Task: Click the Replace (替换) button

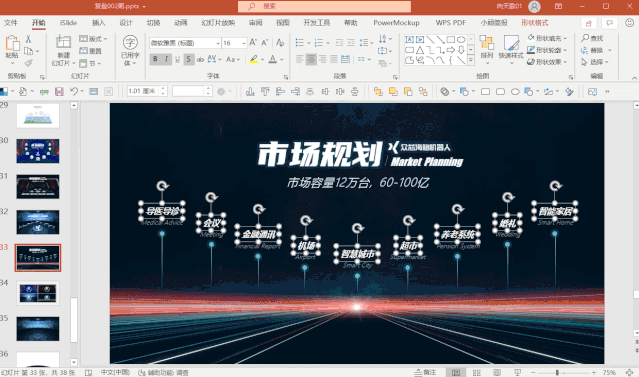Action: (x=596, y=50)
